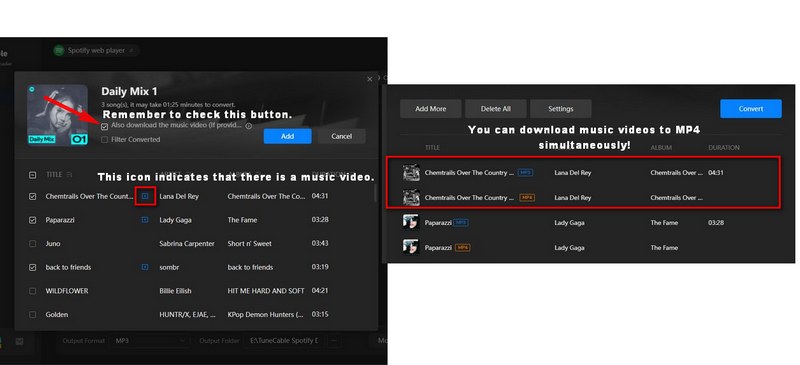Click the HIT ME HARD AND SOFT album cell
The image size is (800, 365).
point(266,291)
